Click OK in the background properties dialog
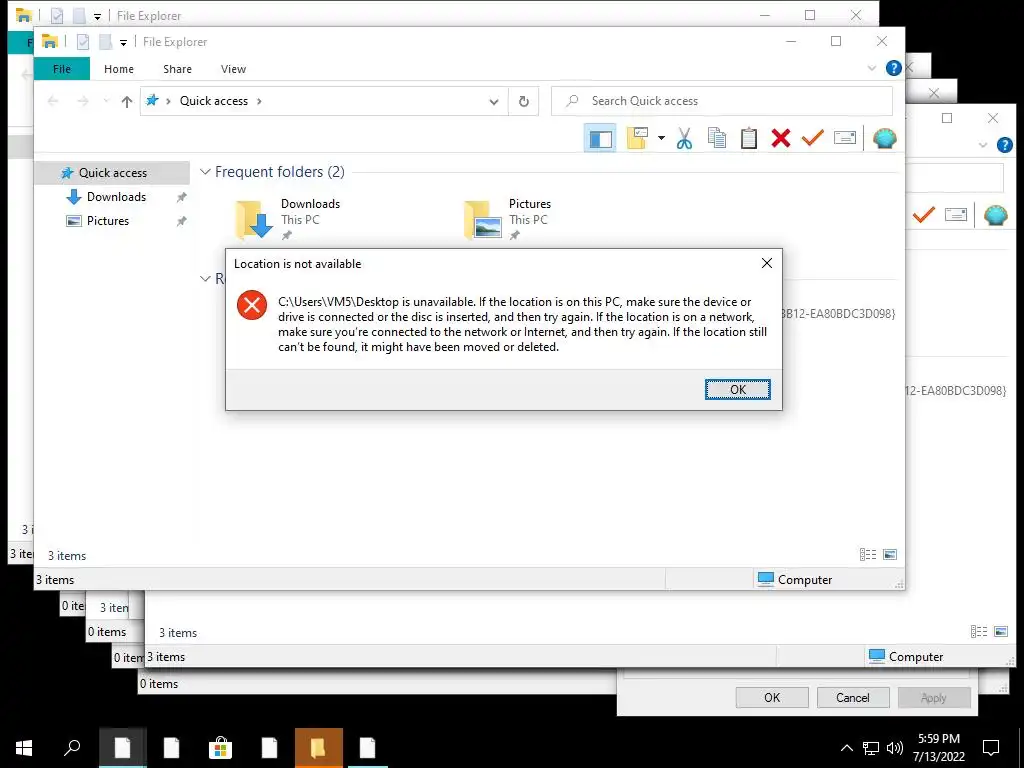This screenshot has height=768, width=1024. click(772, 697)
